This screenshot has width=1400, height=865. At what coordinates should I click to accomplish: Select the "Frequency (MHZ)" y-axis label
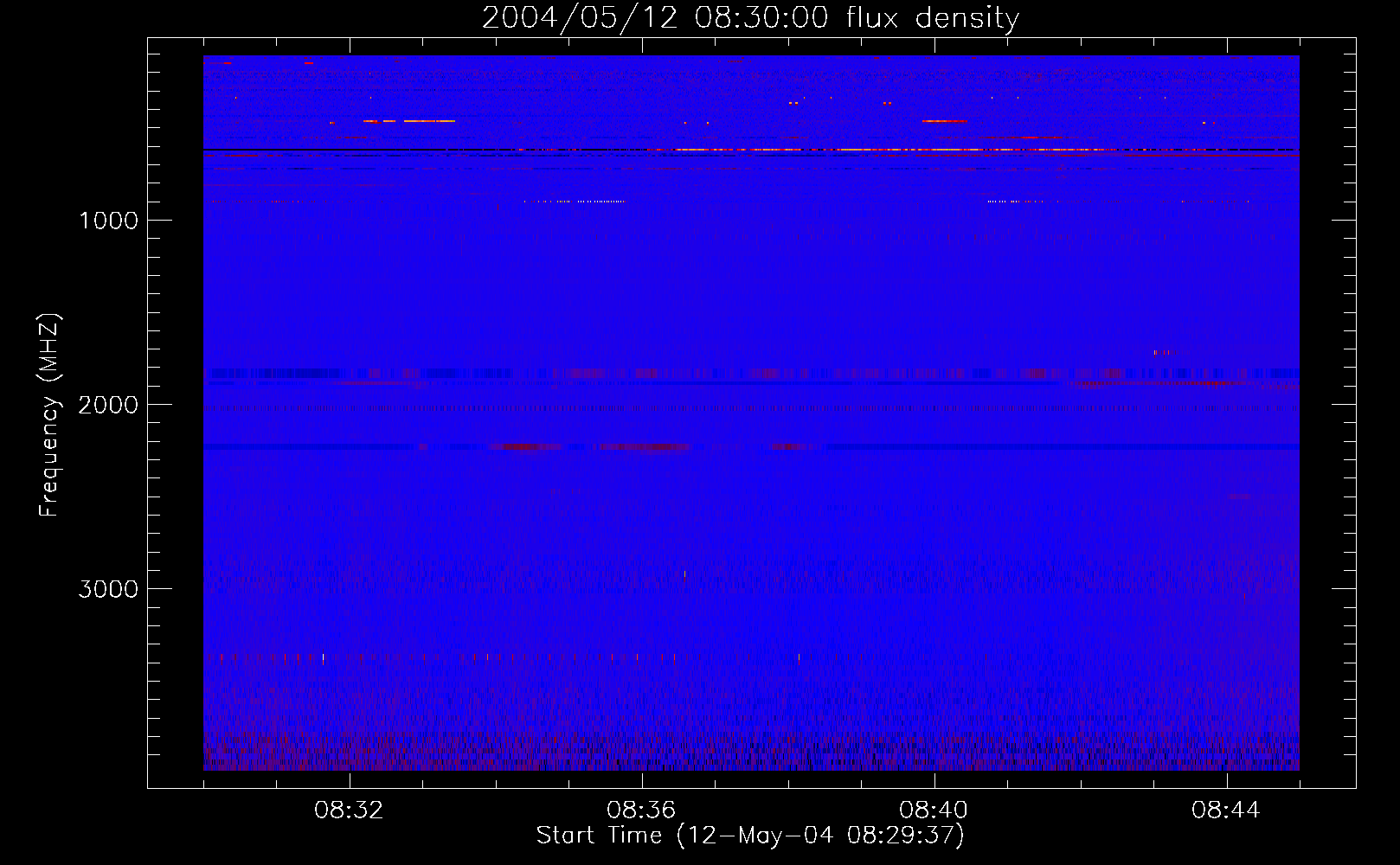49,415
